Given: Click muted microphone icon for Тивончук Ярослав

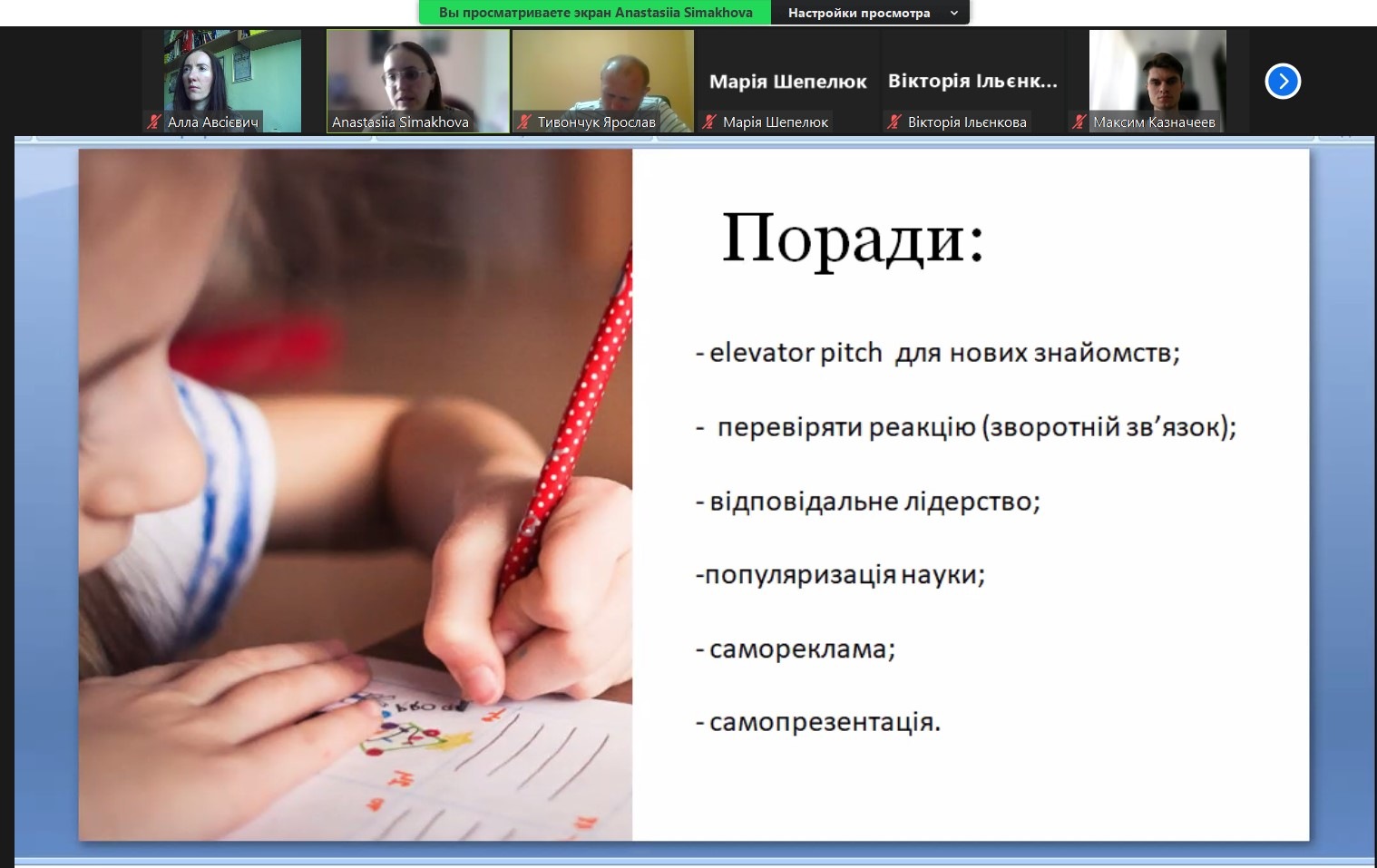Looking at the screenshot, I should 524,122.
